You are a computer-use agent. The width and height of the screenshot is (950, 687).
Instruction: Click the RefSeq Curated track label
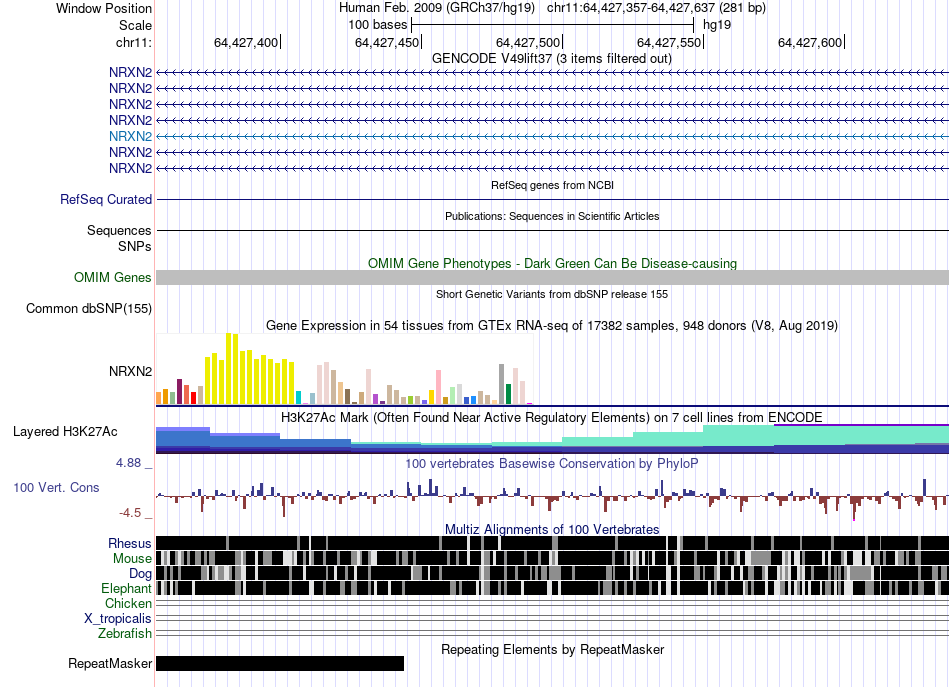pos(106,199)
